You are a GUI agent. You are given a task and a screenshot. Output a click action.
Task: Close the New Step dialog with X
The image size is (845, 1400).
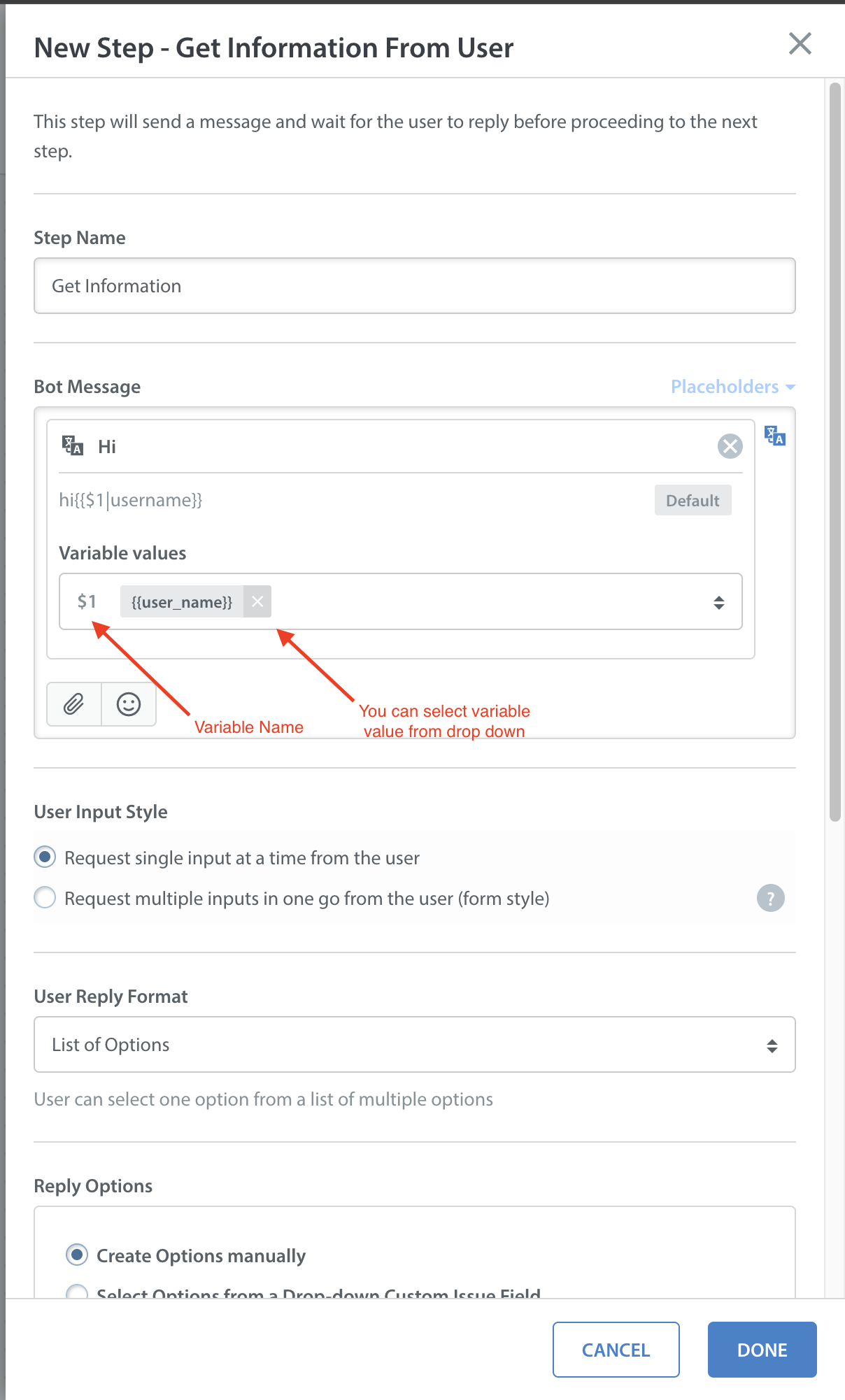800,43
